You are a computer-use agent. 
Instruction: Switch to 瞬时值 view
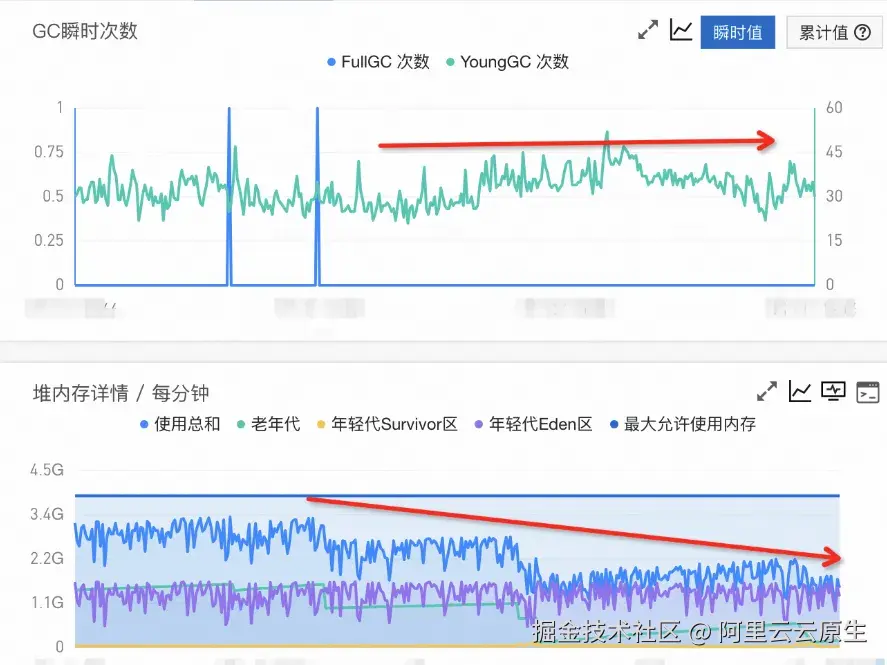point(738,32)
